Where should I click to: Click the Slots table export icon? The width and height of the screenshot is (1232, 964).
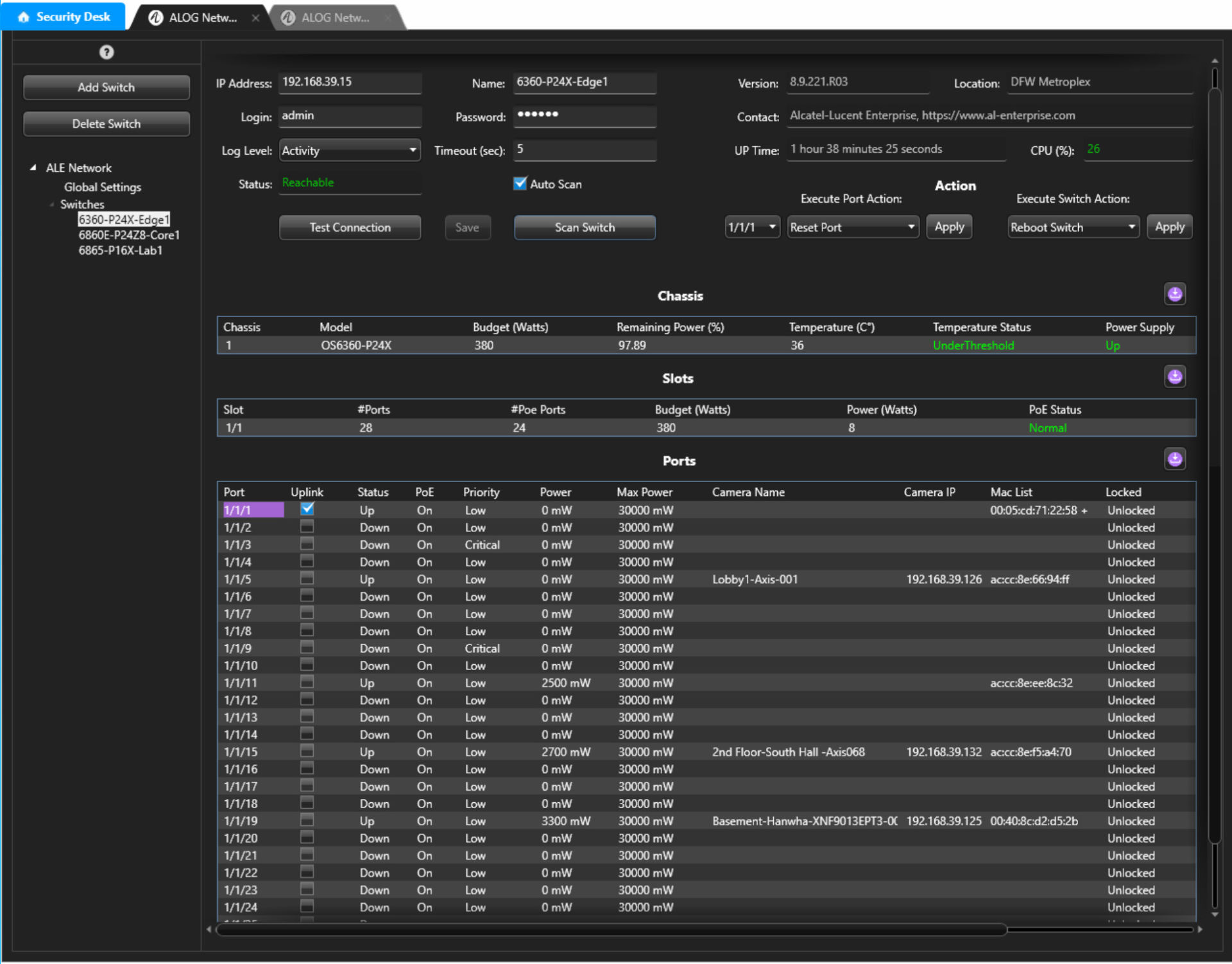click(x=1174, y=377)
